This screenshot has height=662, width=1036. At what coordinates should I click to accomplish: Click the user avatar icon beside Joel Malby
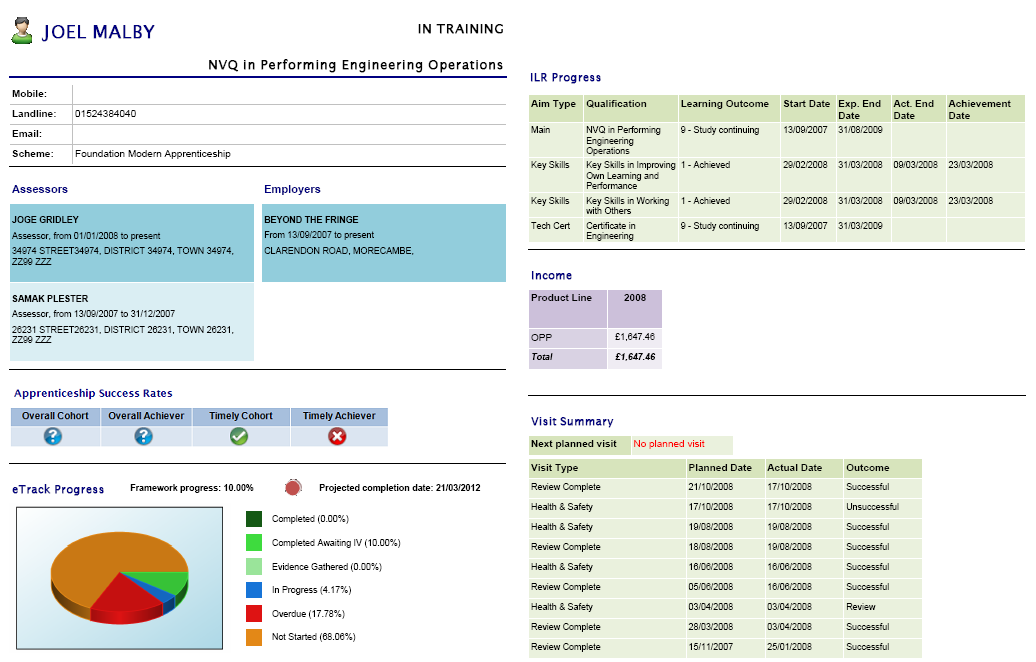22,32
